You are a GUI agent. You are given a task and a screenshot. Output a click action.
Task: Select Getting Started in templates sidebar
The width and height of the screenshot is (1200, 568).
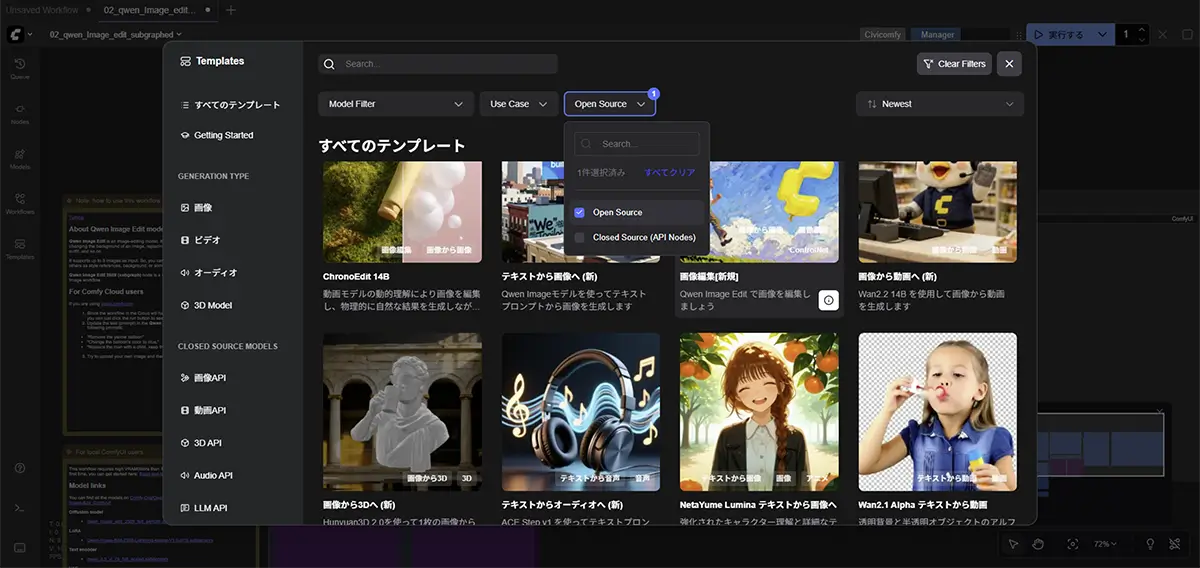pyautogui.click(x=223, y=135)
